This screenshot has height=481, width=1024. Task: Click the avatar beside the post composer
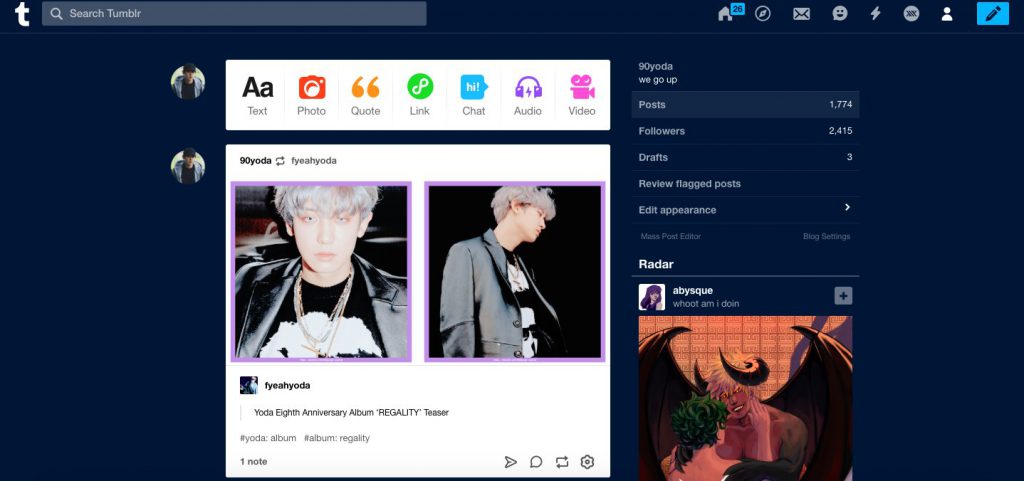click(x=188, y=82)
